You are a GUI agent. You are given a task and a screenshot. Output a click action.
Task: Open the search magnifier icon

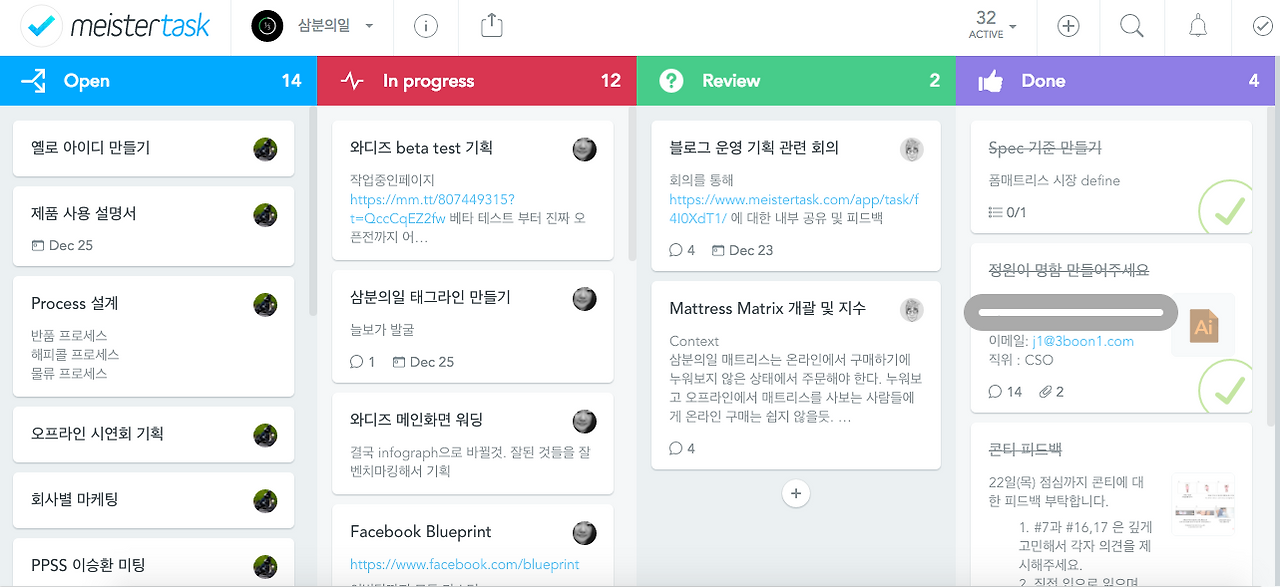(x=1132, y=27)
